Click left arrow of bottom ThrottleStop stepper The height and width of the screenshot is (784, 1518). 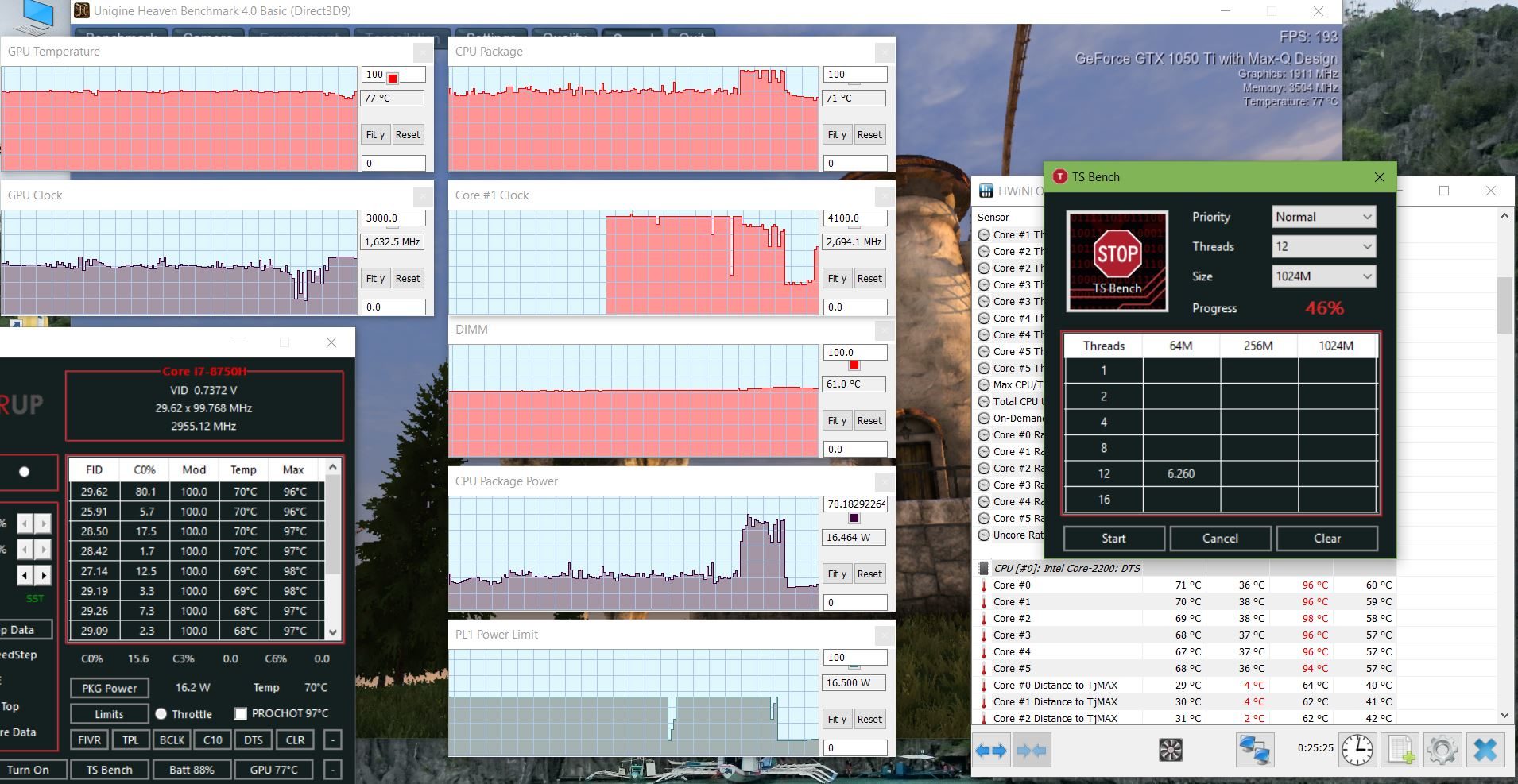[x=25, y=575]
